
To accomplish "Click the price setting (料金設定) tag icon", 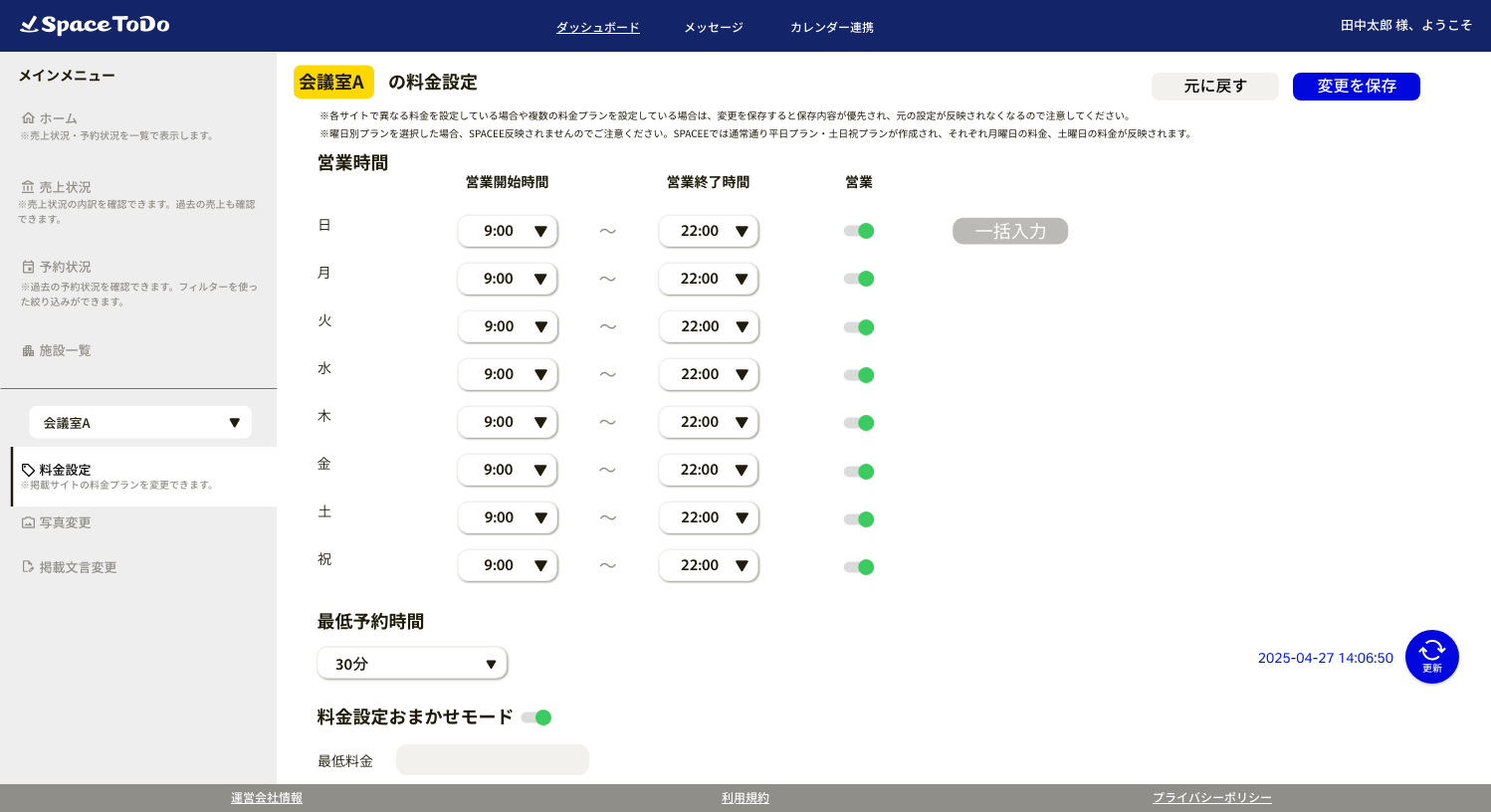I will 28,470.
